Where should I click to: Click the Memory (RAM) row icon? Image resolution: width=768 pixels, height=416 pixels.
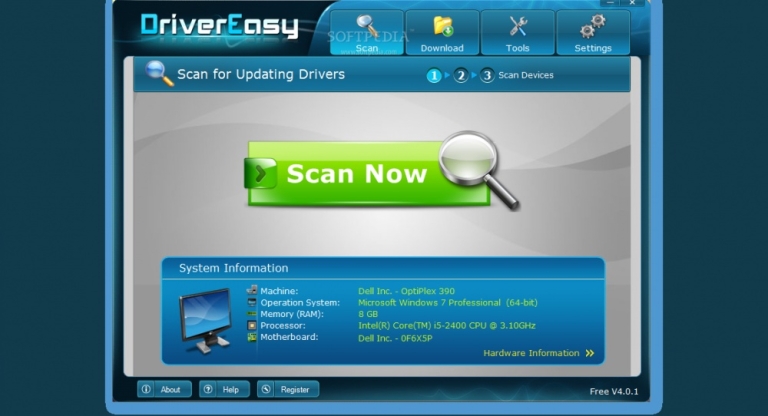coord(252,314)
